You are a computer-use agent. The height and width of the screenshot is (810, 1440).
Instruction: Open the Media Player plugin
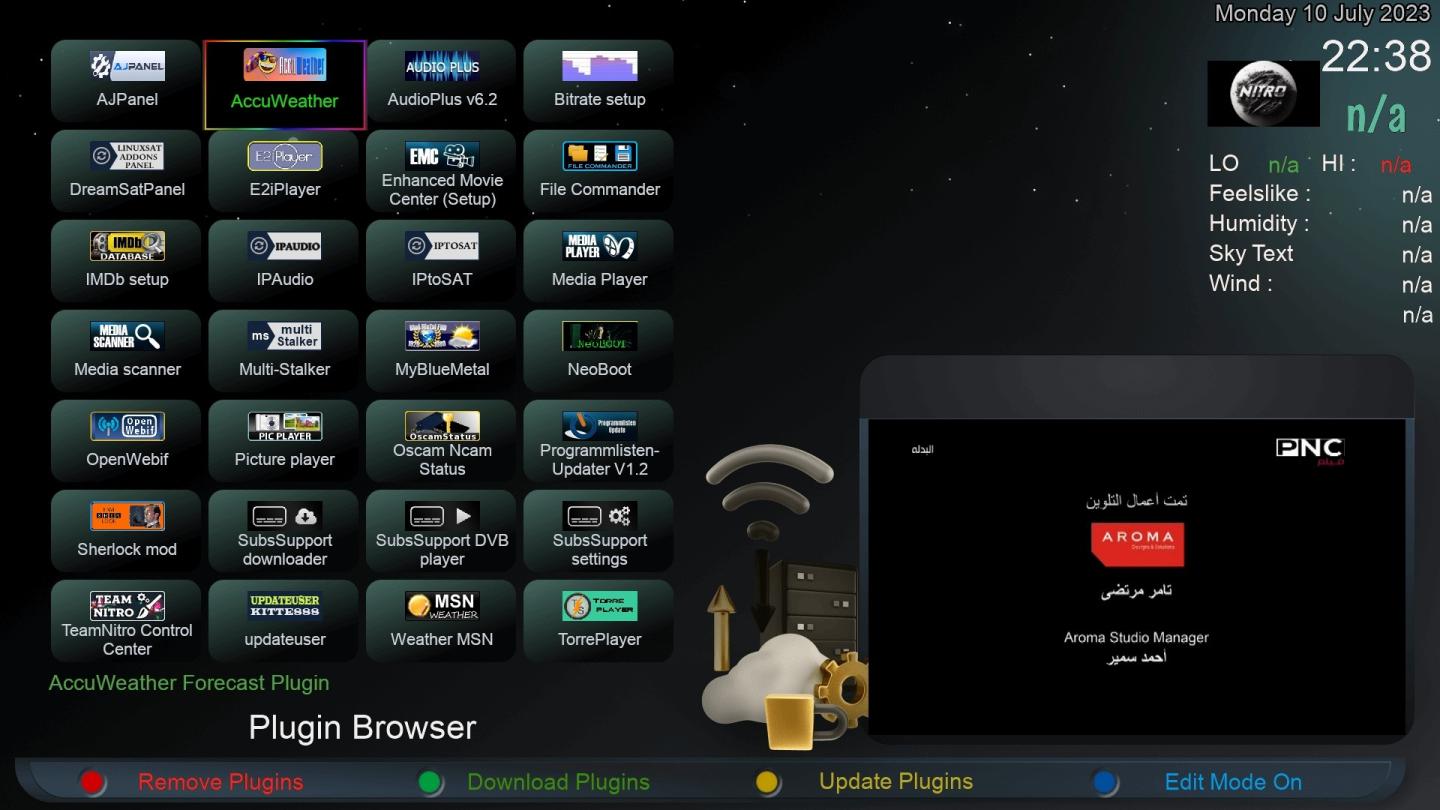point(599,261)
